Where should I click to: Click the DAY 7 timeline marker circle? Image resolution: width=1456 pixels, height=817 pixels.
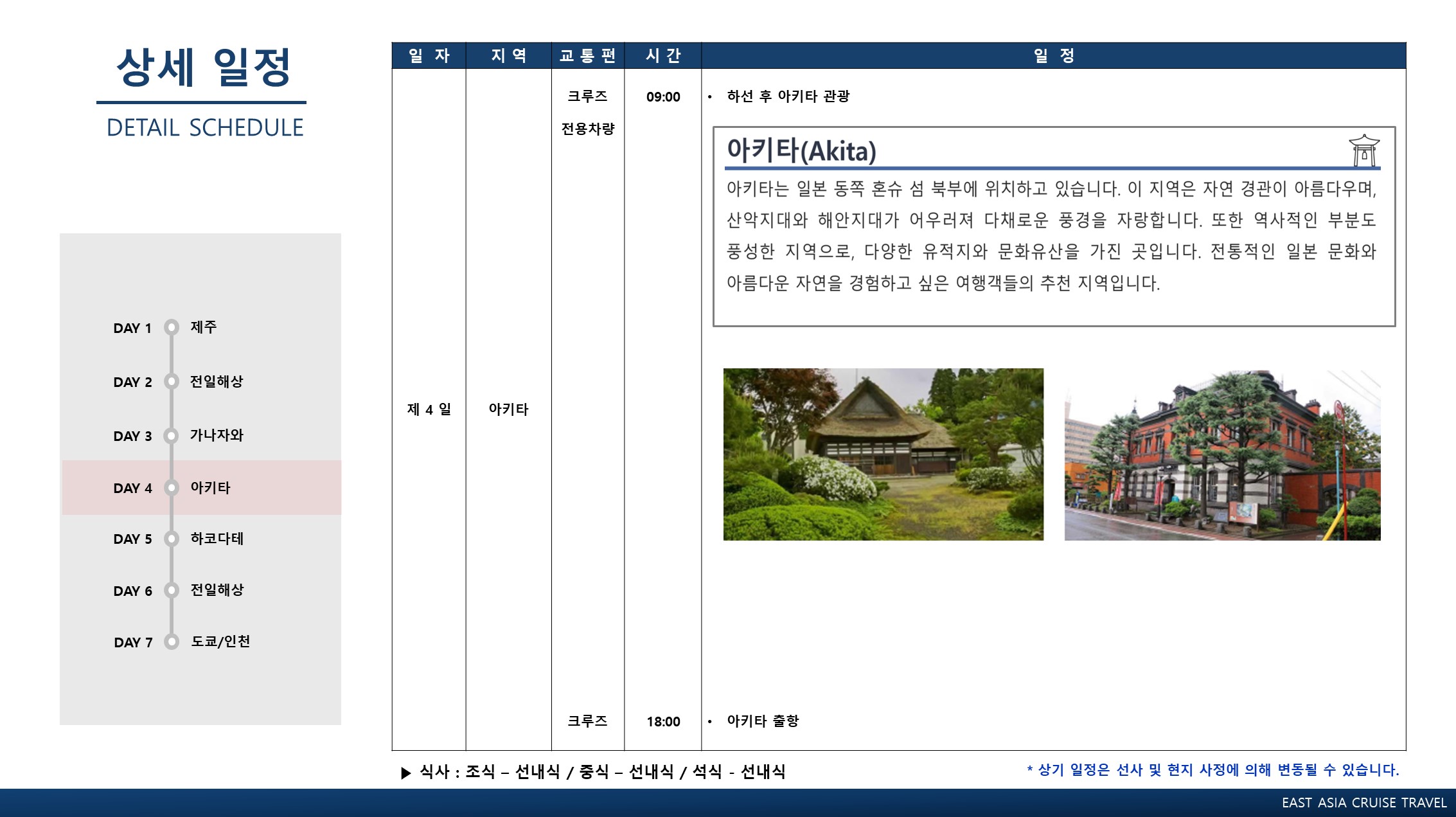(x=171, y=642)
